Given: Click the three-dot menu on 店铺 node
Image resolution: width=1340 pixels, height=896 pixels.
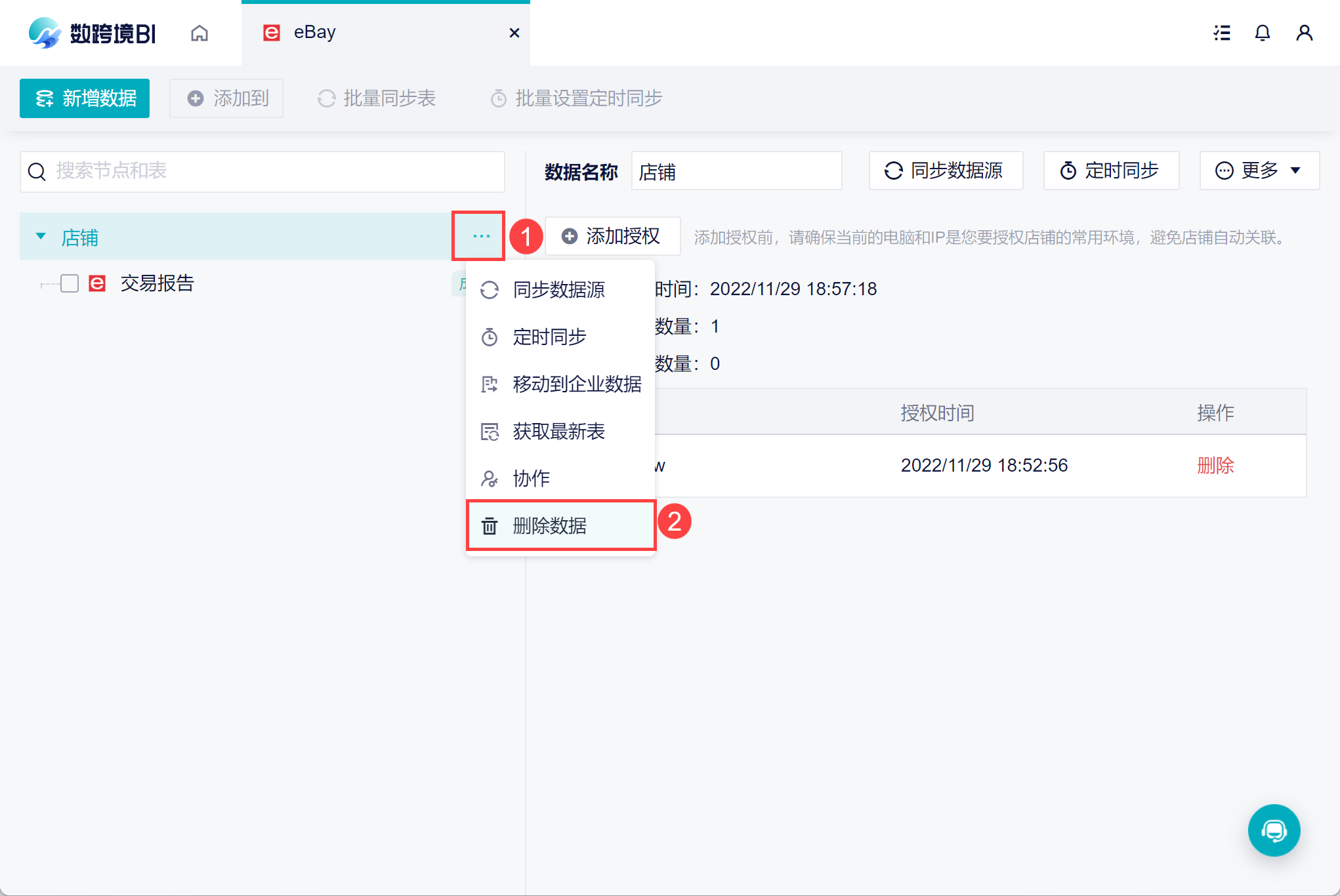Looking at the screenshot, I should (x=481, y=236).
